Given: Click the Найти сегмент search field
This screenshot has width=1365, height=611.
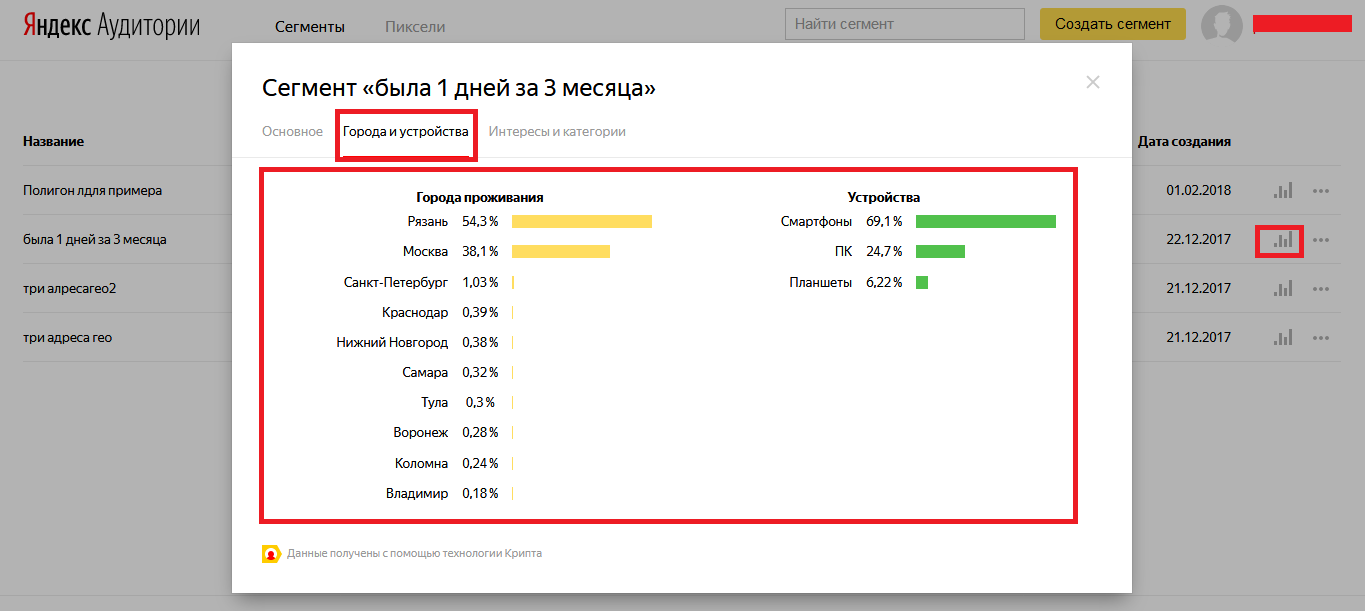Looking at the screenshot, I should [x=905, y=24].
